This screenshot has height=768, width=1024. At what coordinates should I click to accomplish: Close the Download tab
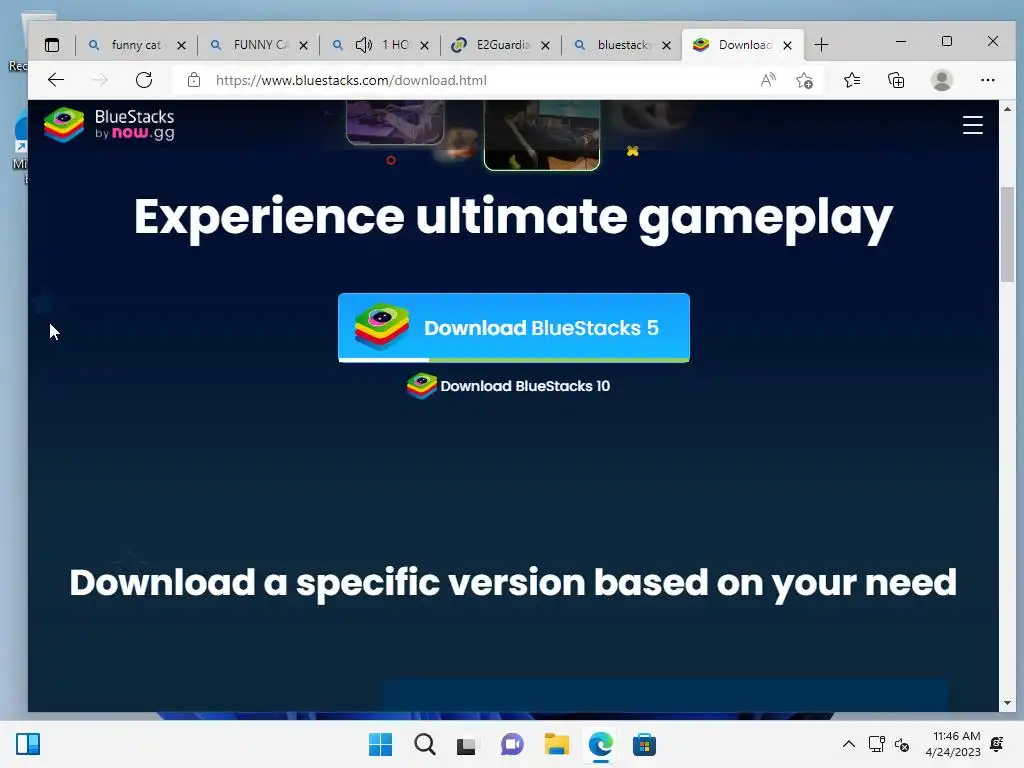pos(788,46)
